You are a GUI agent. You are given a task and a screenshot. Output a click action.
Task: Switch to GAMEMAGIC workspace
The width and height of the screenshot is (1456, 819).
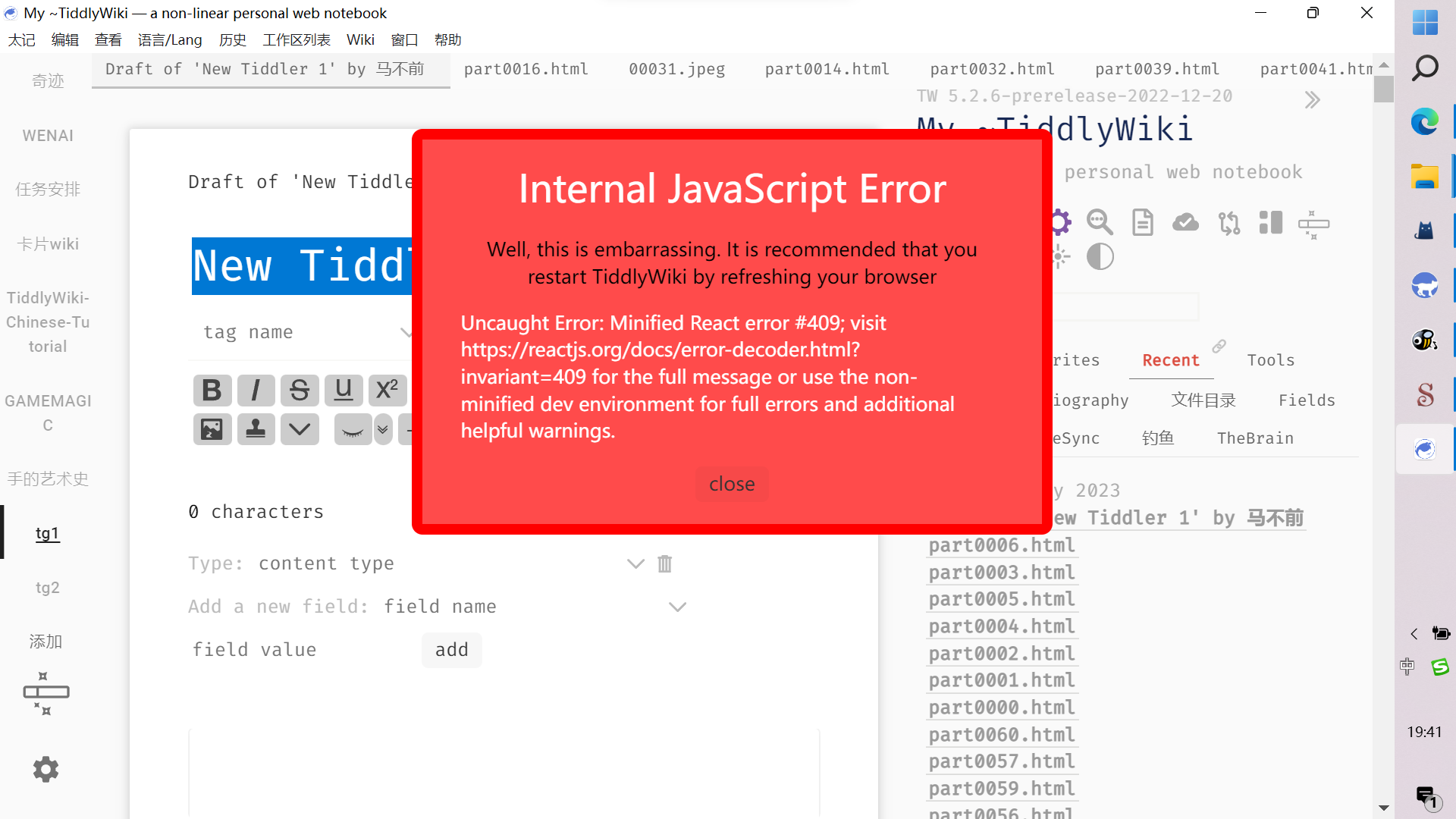point(48,413)
